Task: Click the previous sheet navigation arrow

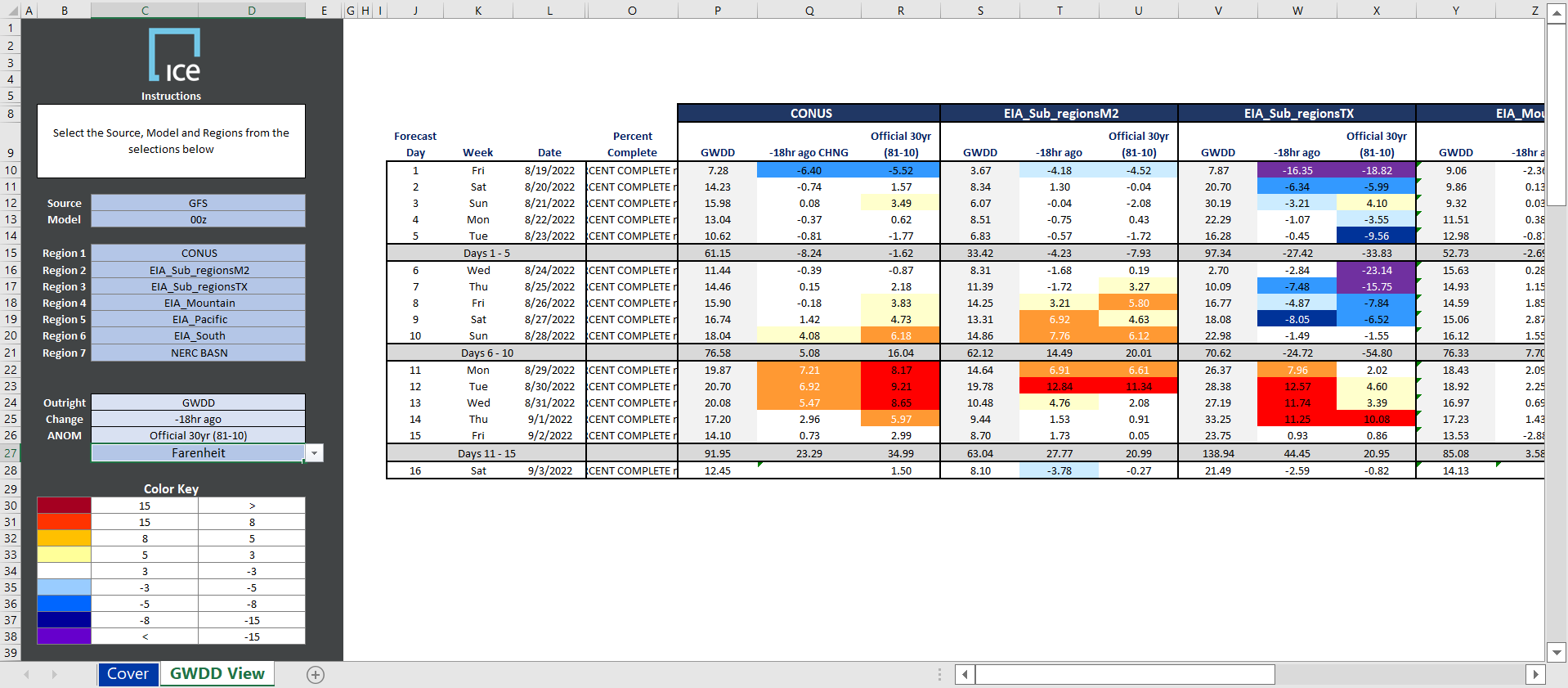Action: pyautogui.click(x=27, y=674)
